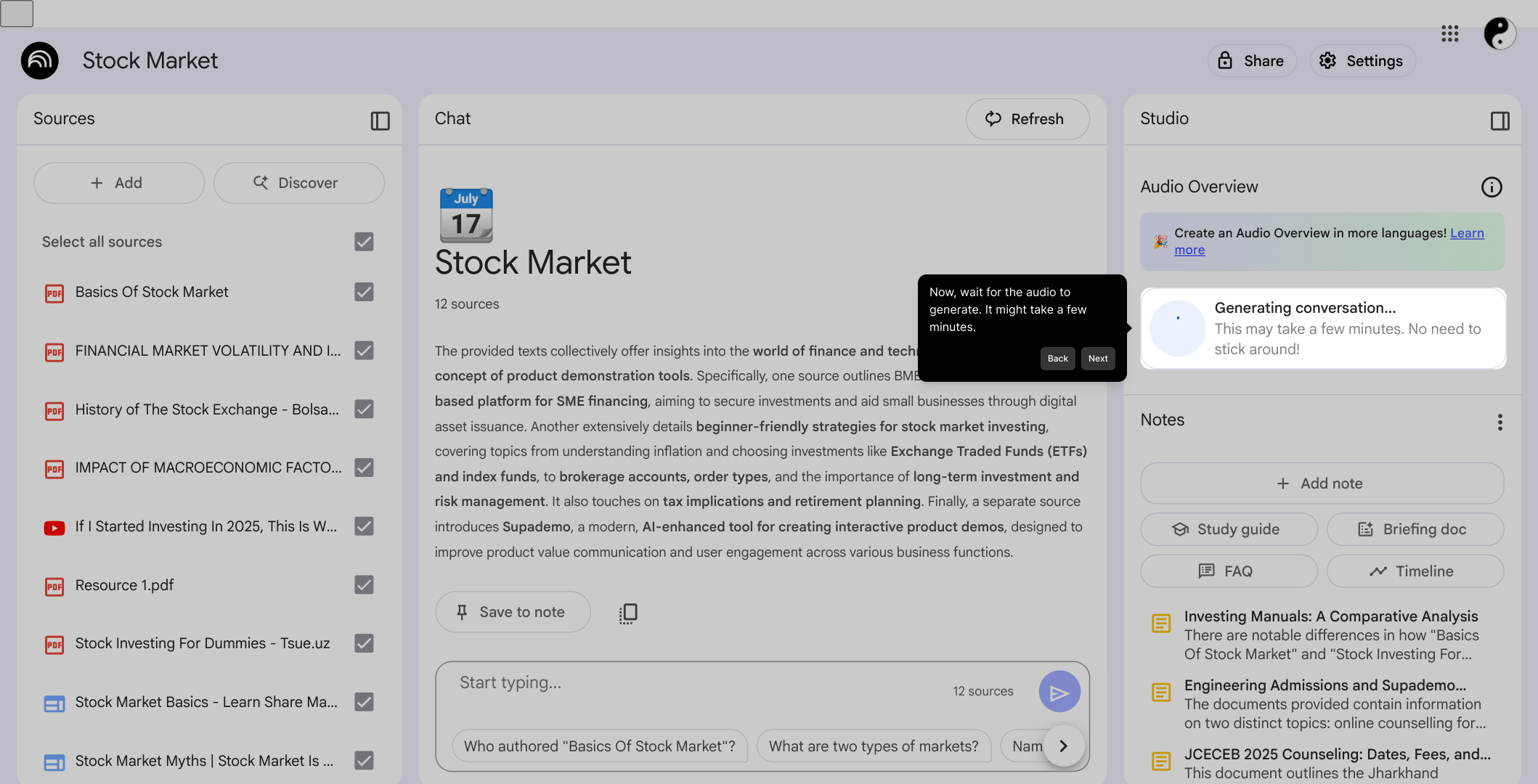Follow the Learn more link
Viewport: 1538px width, 784px height.
click(1467, 233)
